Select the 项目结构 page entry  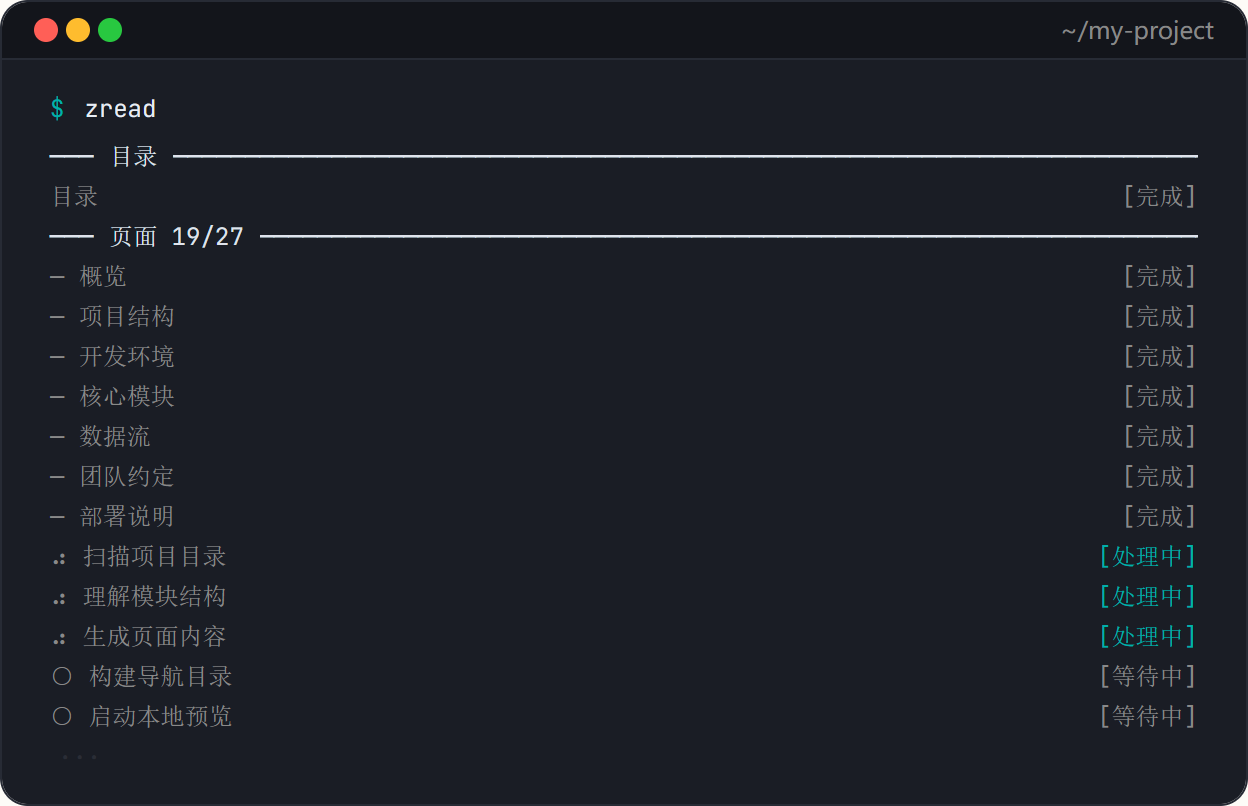pyautogui.click(x=127, y=317)
